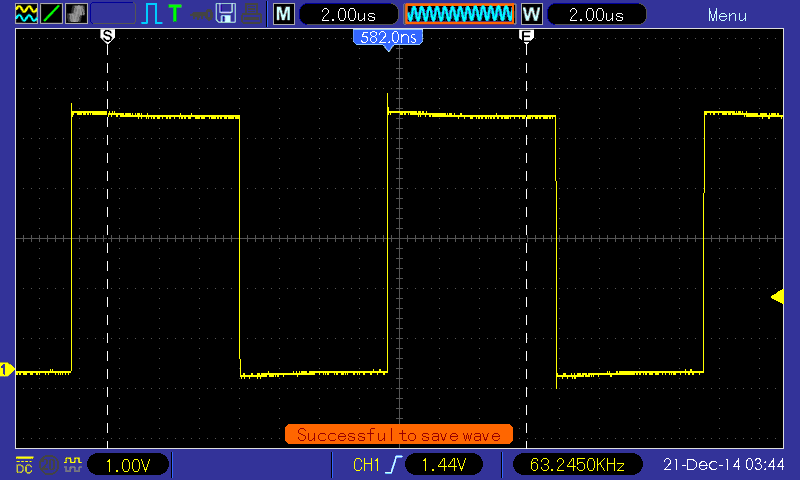This screenshot has height=480, width=800.
Task: Click the M main timebase icon
Action: [x=284, y=15]
